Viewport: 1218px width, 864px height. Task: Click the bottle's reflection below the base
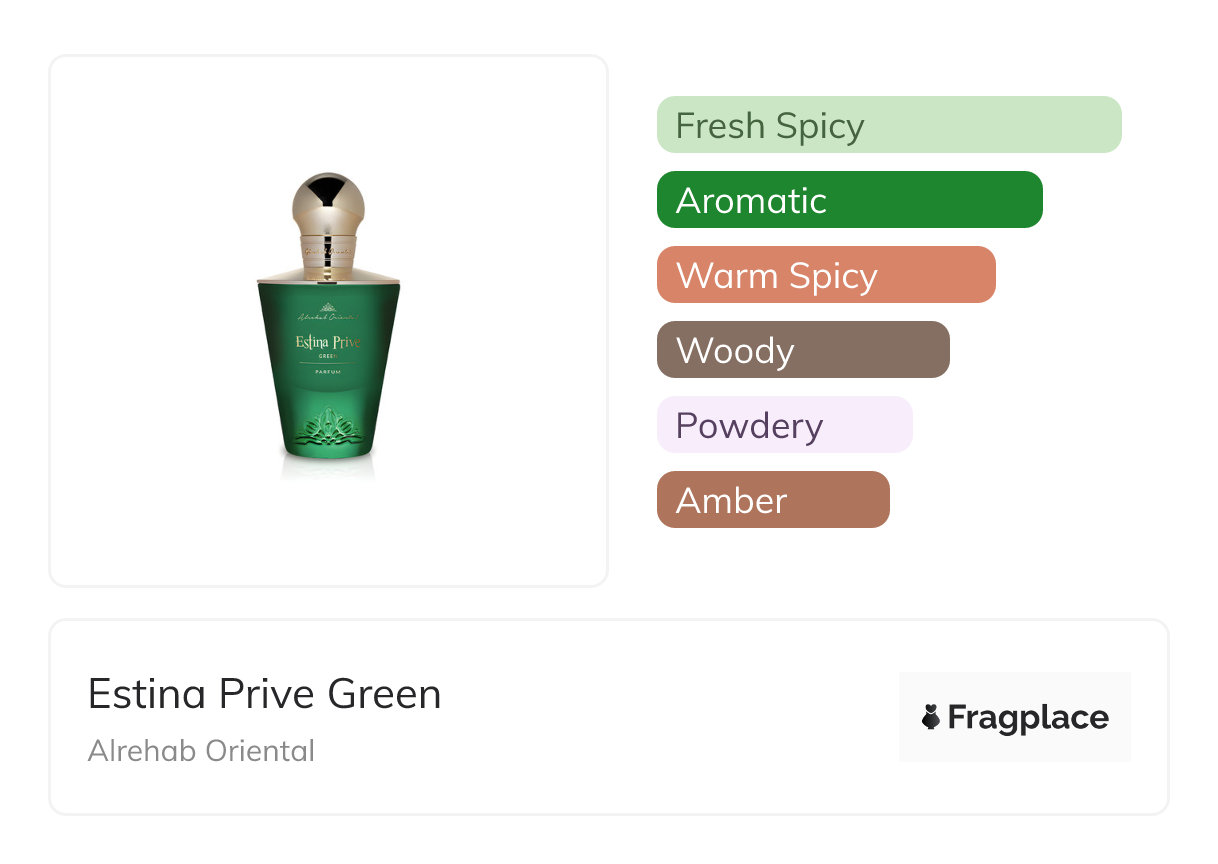329,468
